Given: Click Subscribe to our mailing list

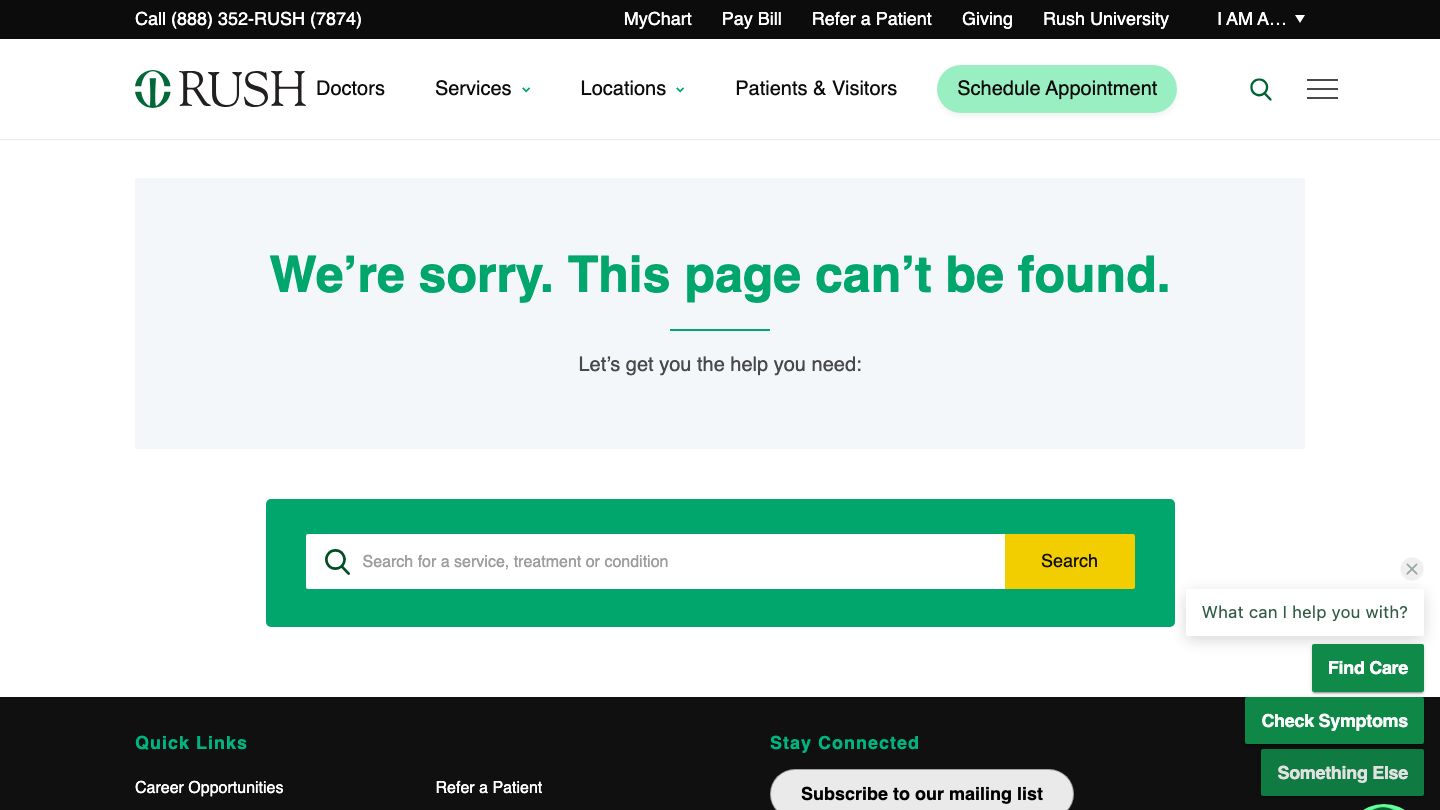Looking at the screenshot, I should tap(921, 793).
